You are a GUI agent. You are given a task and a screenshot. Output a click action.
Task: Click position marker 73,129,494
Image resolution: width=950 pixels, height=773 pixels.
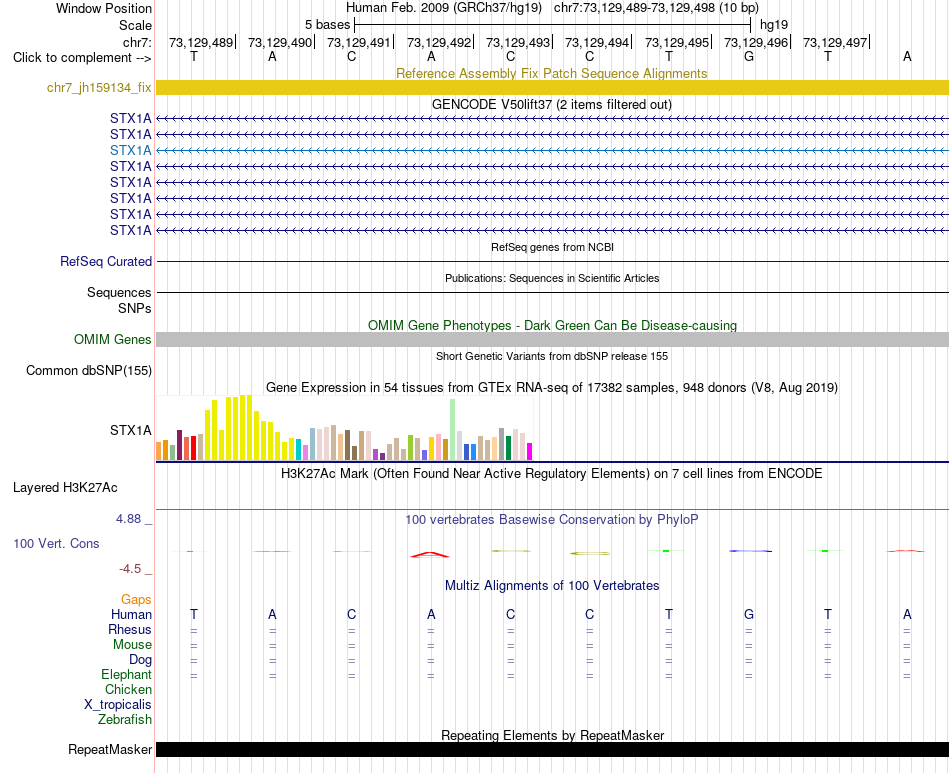pyautogui.click(x=597, y=42)
